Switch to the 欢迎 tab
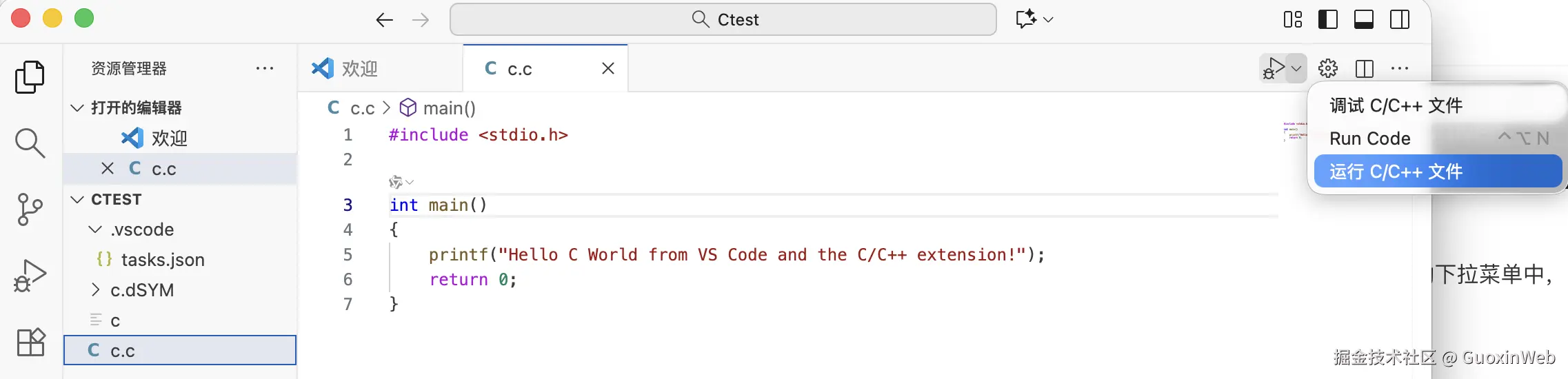 tap(359, 68)
